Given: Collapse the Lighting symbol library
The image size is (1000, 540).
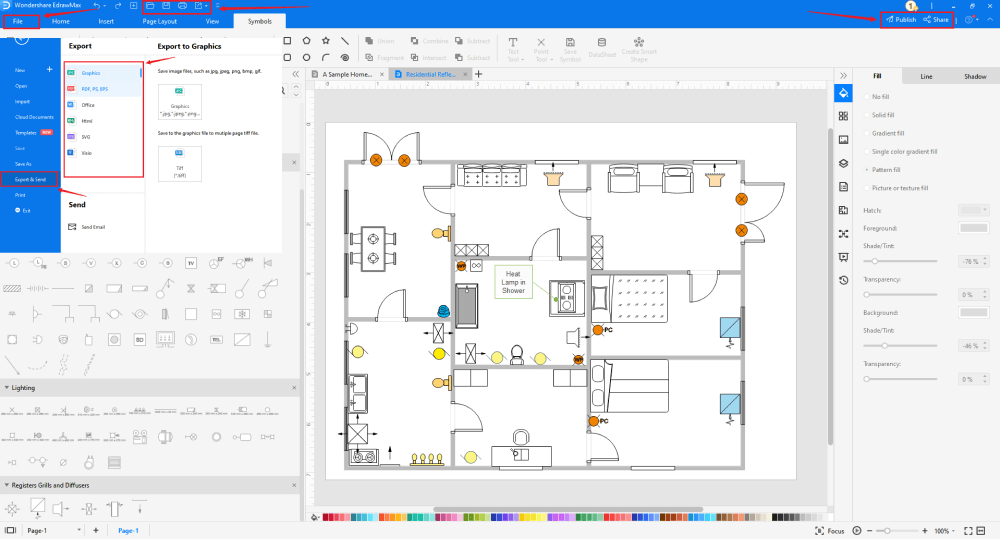Looking at the screenshot, I should (6, 388).
